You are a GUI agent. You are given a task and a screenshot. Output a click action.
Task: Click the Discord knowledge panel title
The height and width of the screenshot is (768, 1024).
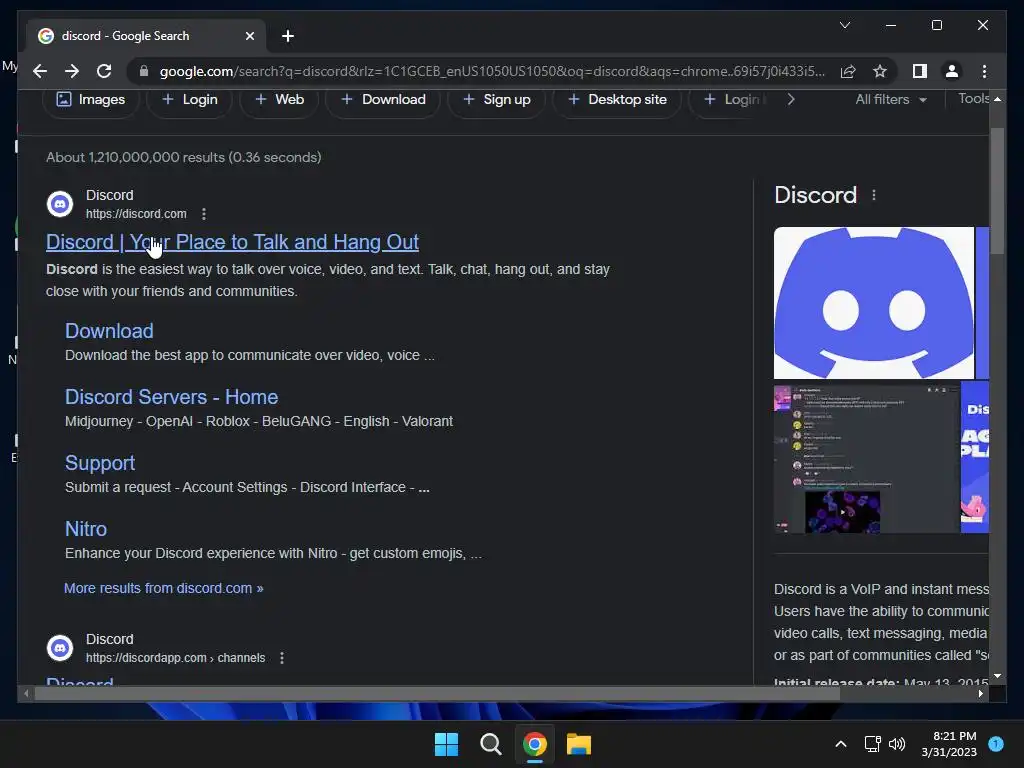[816, 195]
